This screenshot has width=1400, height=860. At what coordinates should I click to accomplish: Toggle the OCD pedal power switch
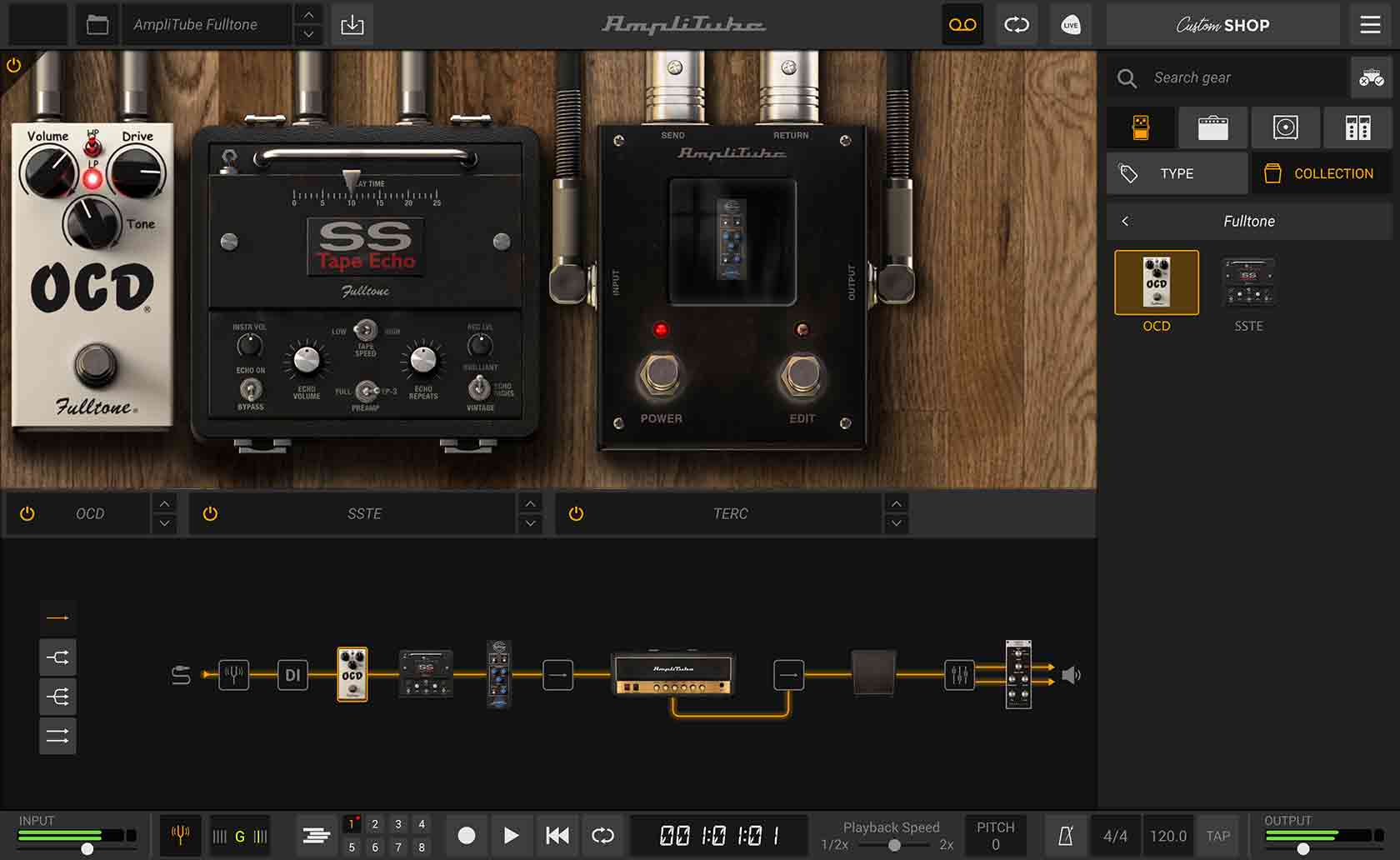27,513
